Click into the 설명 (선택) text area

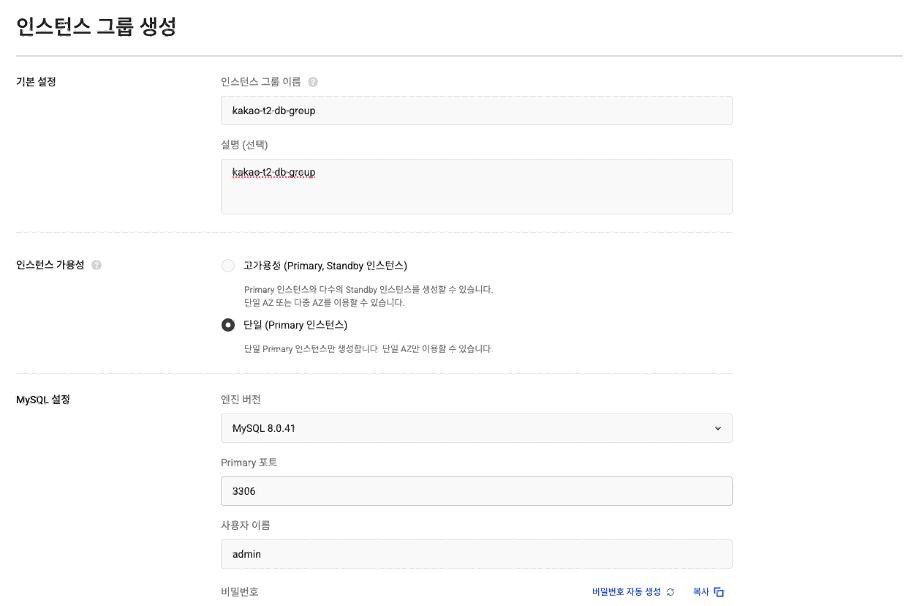[x=477, y=186]
